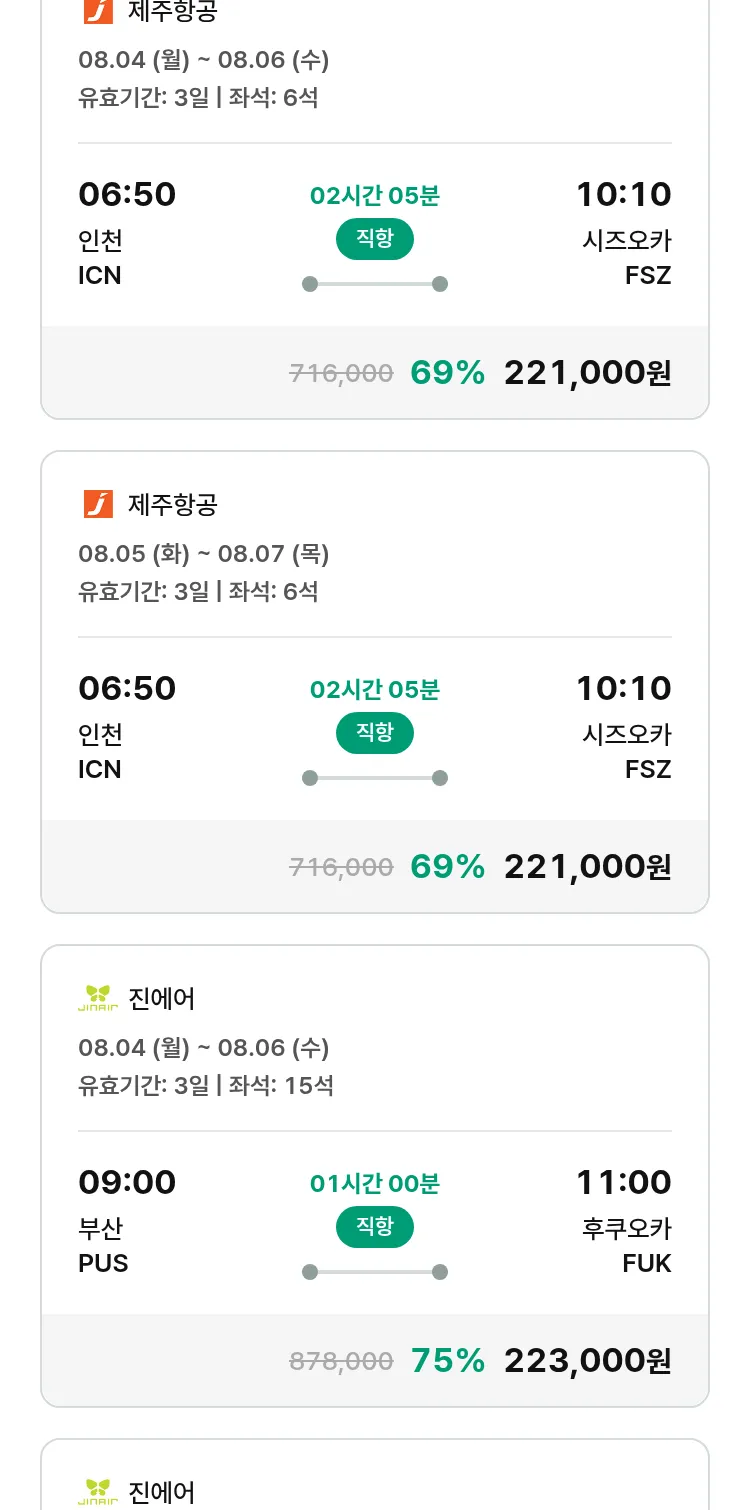Click the route line on the 08.05 Jeju Air flight
Image resolution: width=750 pixels, height=1510 pixels.
[375, 778]
